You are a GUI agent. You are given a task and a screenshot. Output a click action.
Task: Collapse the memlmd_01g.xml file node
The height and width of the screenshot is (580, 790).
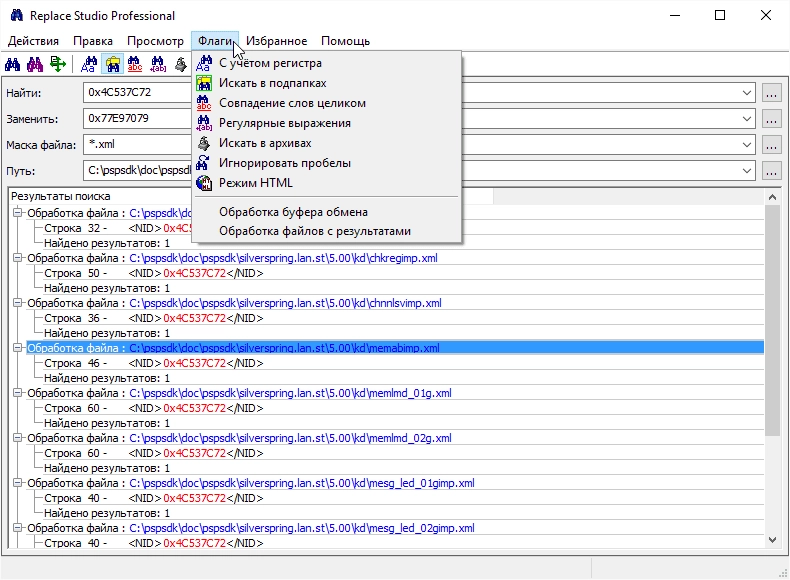[18, 393]
